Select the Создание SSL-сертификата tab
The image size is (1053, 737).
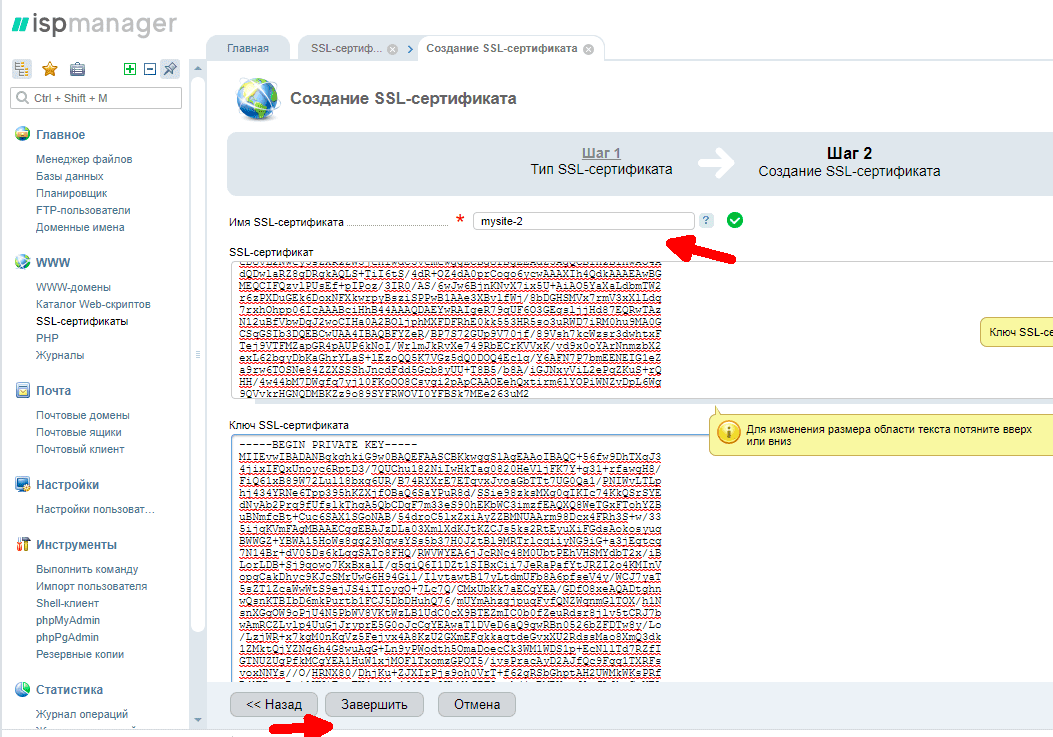click(x=502, y=48)
